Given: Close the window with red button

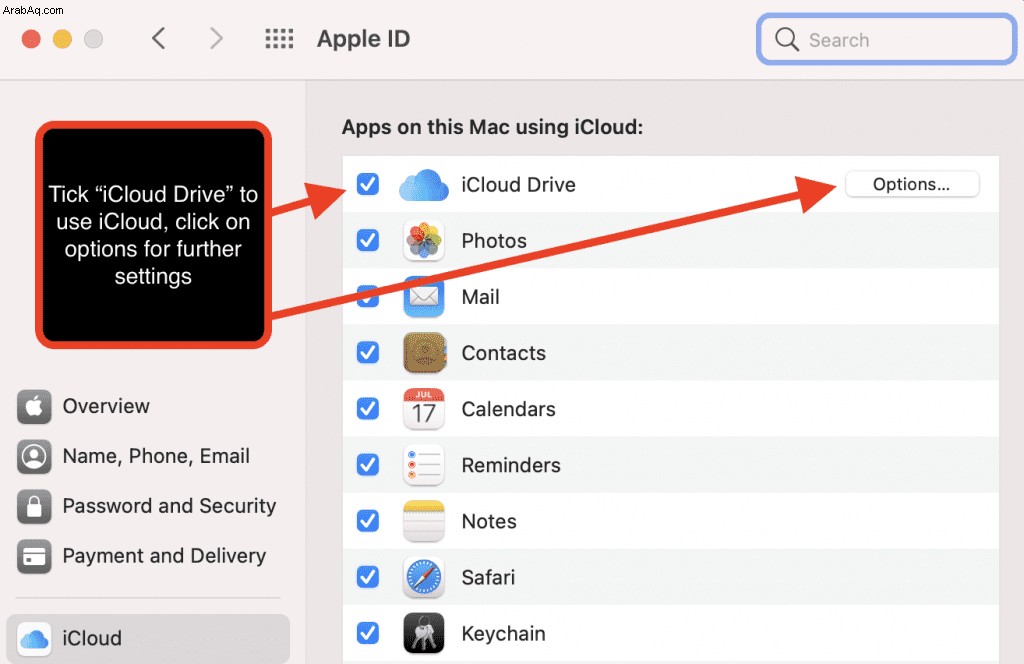Looking at the screenshot, I should click(x=31, y=39).
